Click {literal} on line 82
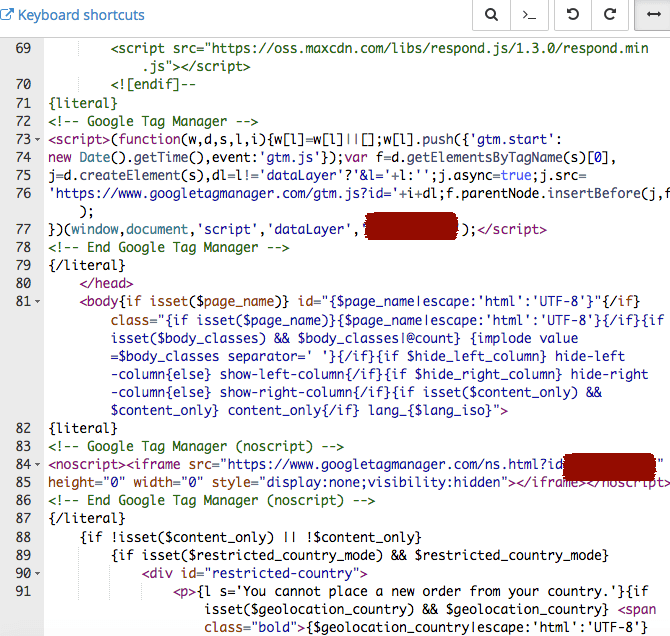 [83, 429]
